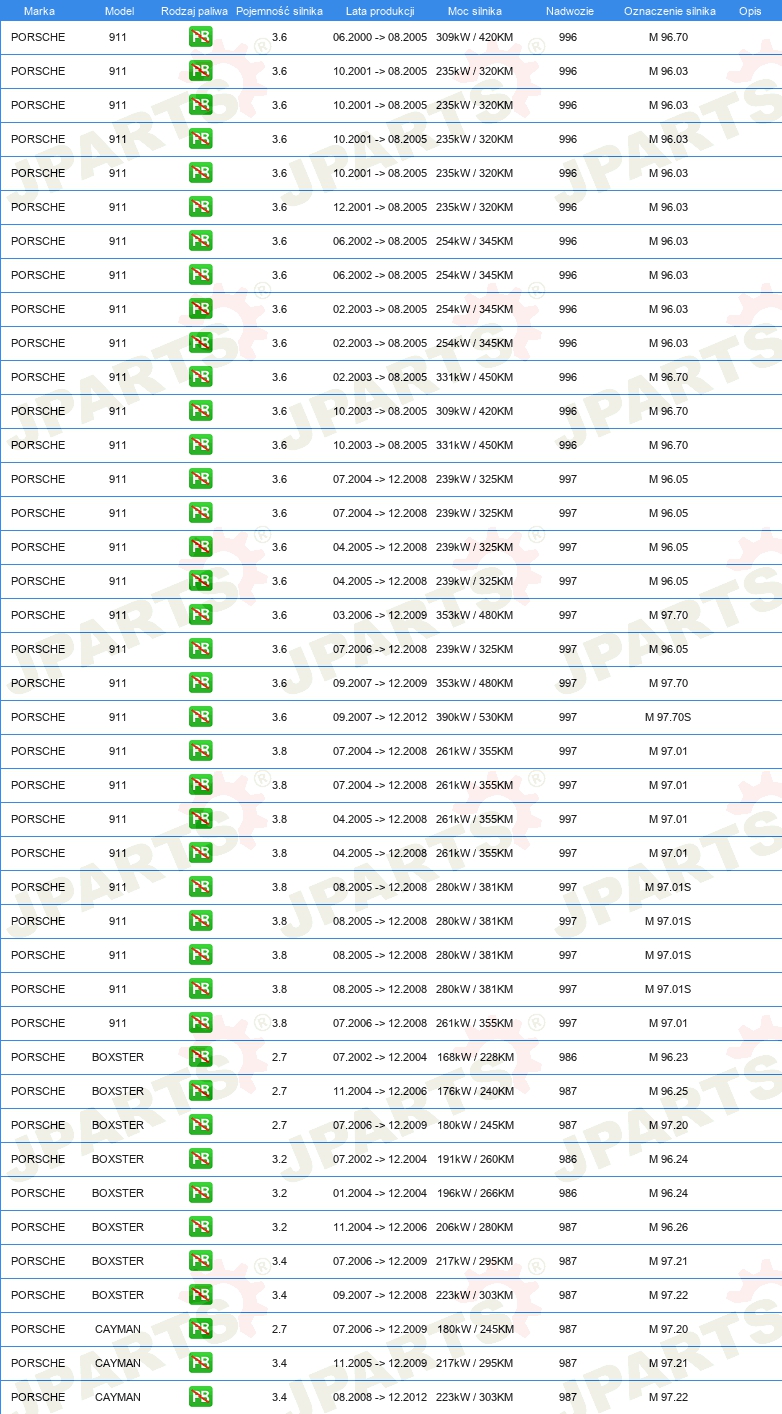This screenshot has width=782, height=1414.
Task: Click the fuel icon in the 03.2006 -> 12.2009 row
Action: [x=200, y=616]
